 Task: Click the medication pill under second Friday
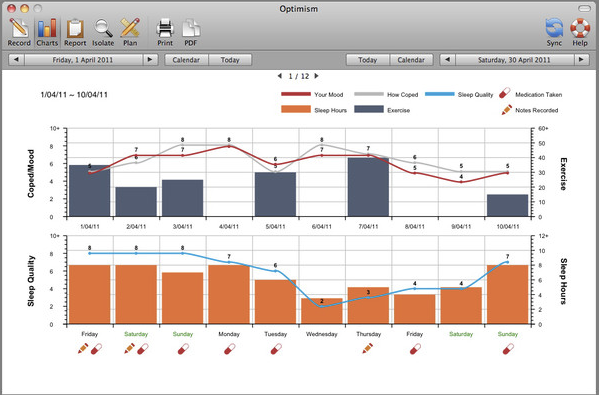[415, 348]
